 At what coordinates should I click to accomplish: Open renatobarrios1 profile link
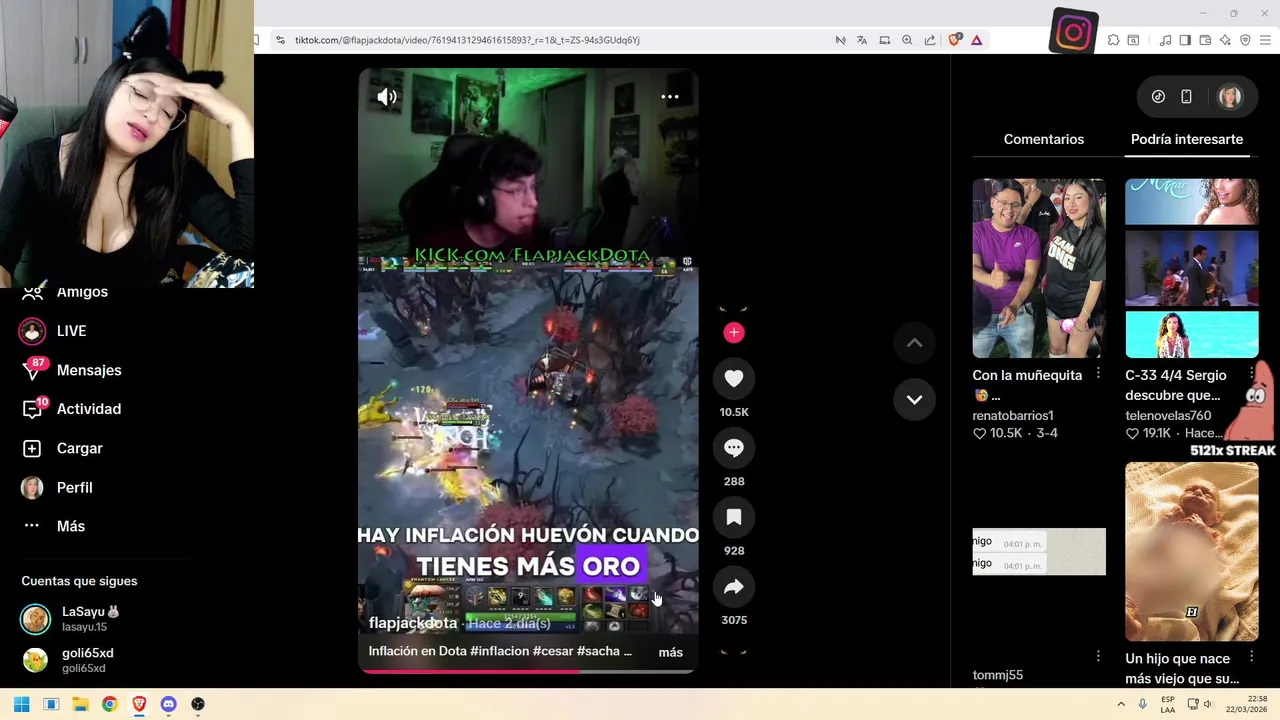point(1013,416)
